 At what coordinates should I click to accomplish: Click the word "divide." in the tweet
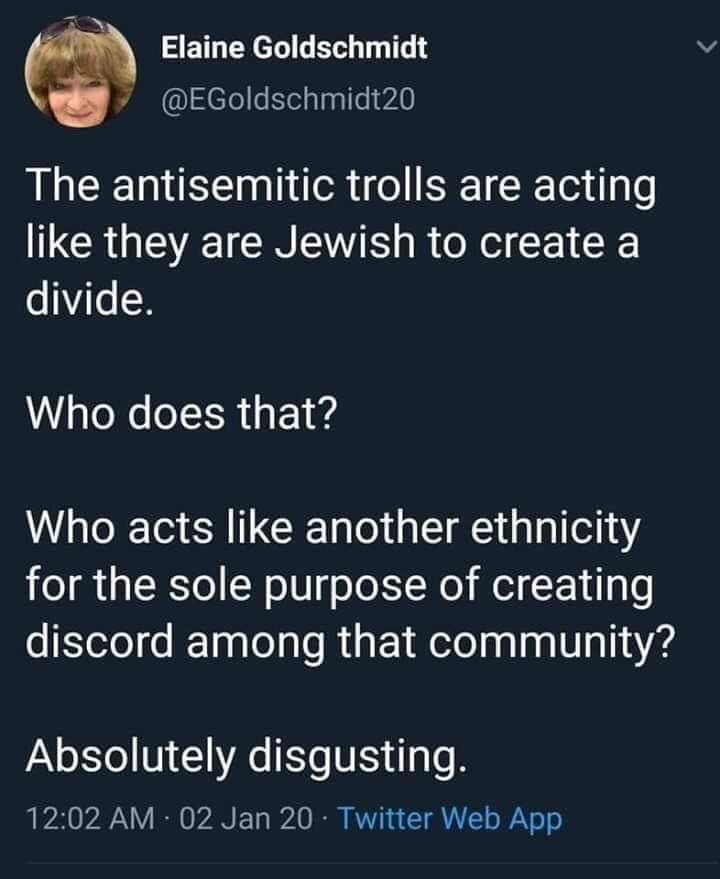tap(90, 301)
